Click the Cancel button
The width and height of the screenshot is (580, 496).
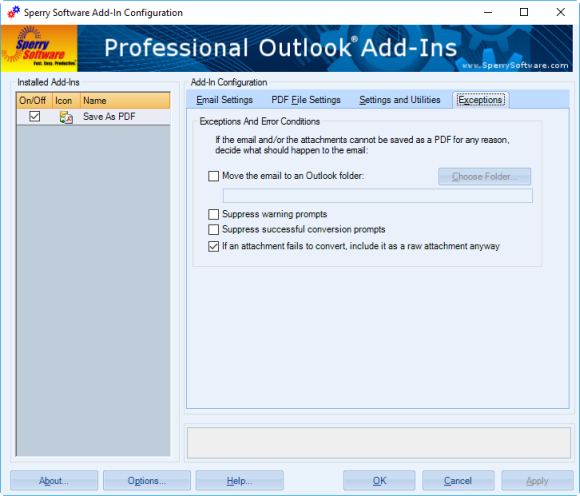[458, 480]
